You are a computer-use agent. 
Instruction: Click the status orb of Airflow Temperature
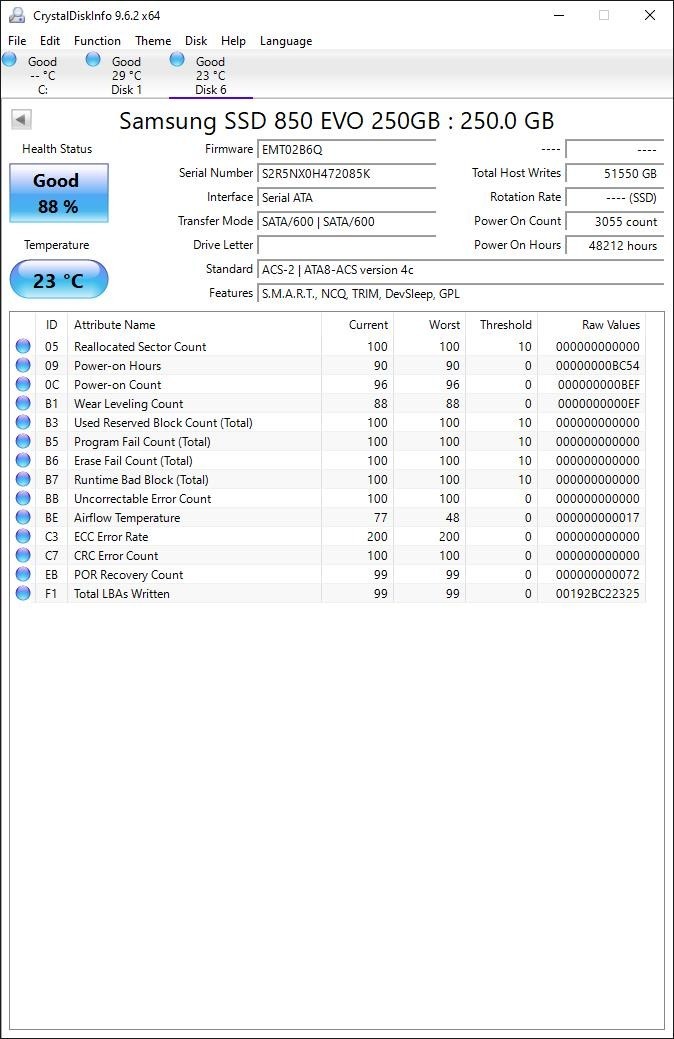[23, 517]
